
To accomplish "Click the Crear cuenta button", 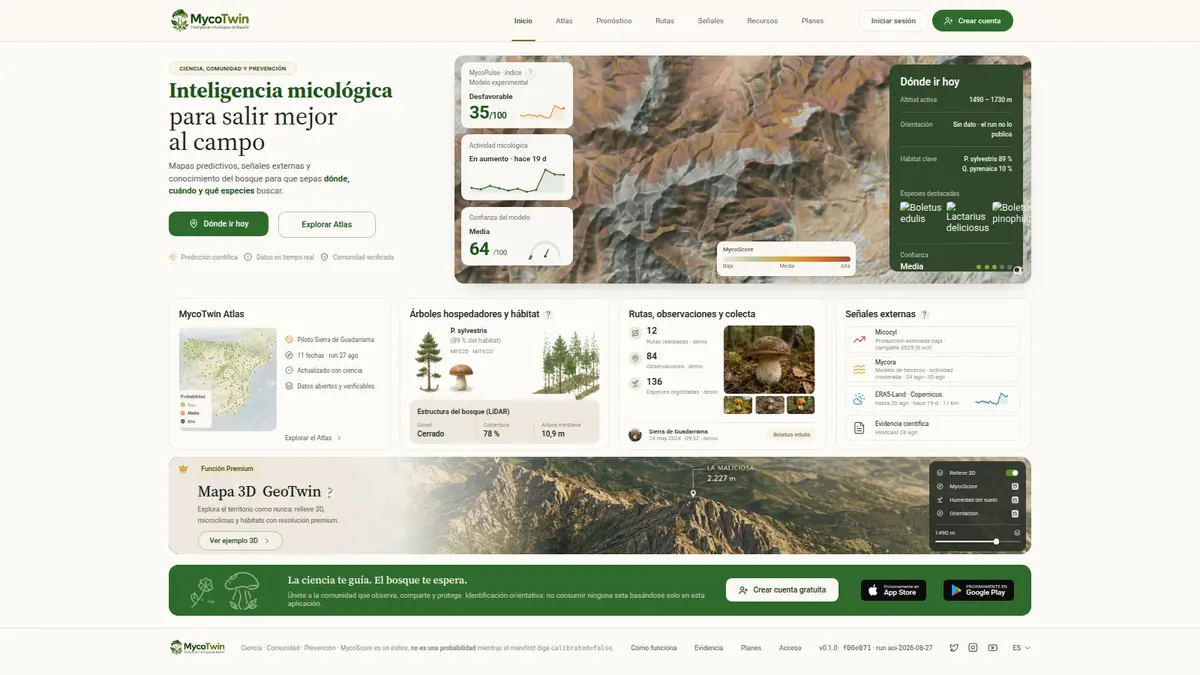I will [x=973, y=21].
